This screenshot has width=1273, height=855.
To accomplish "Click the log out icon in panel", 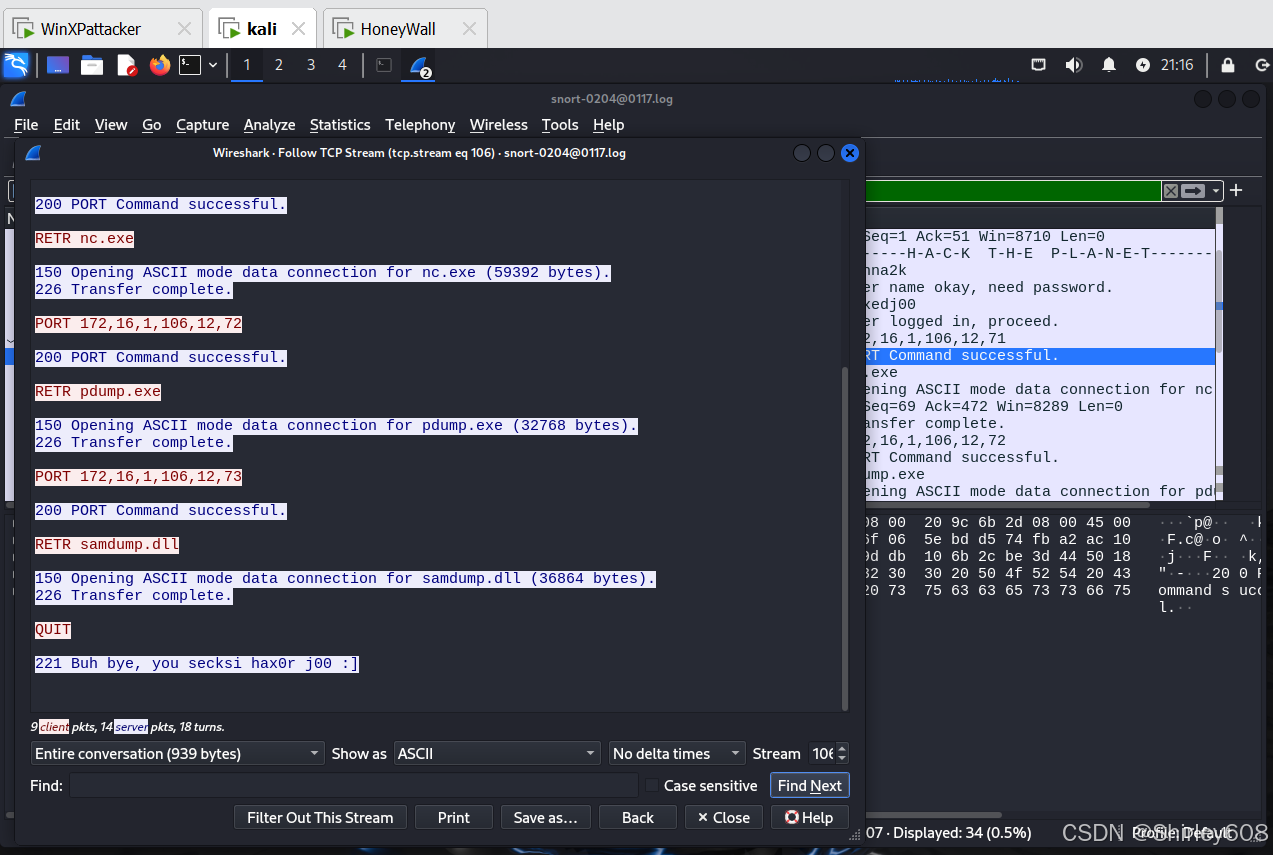I will 1261,65.
